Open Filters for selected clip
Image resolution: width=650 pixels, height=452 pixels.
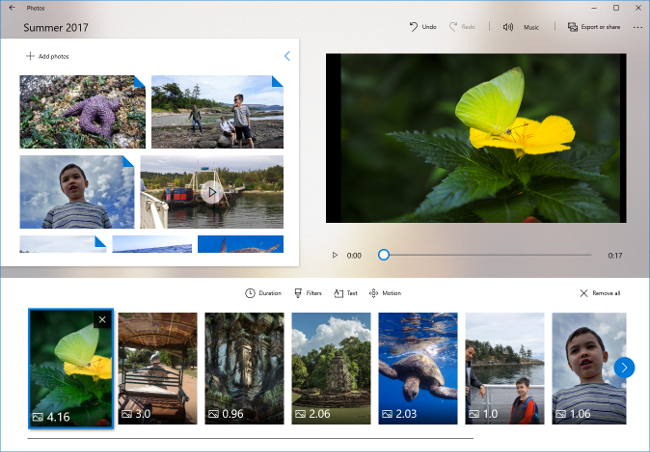tap(308, 293)
